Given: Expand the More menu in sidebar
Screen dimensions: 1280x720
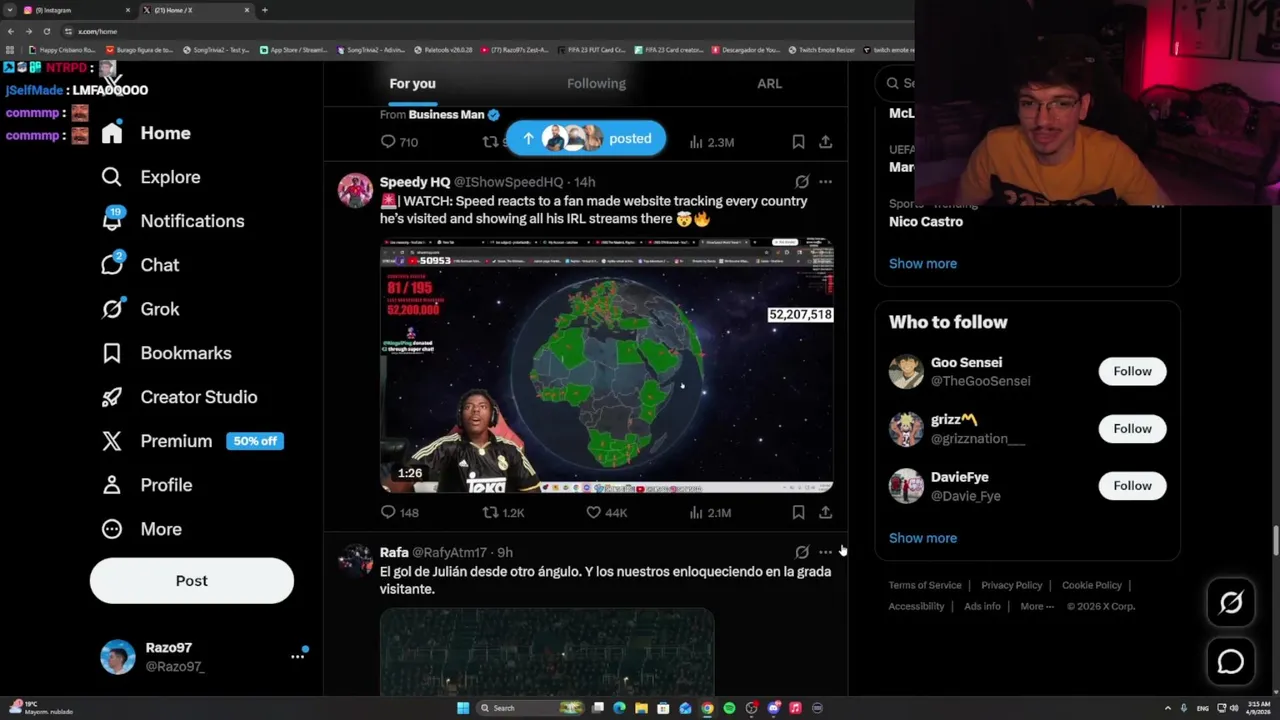Looking at the screenshot, I should point(141,529).
